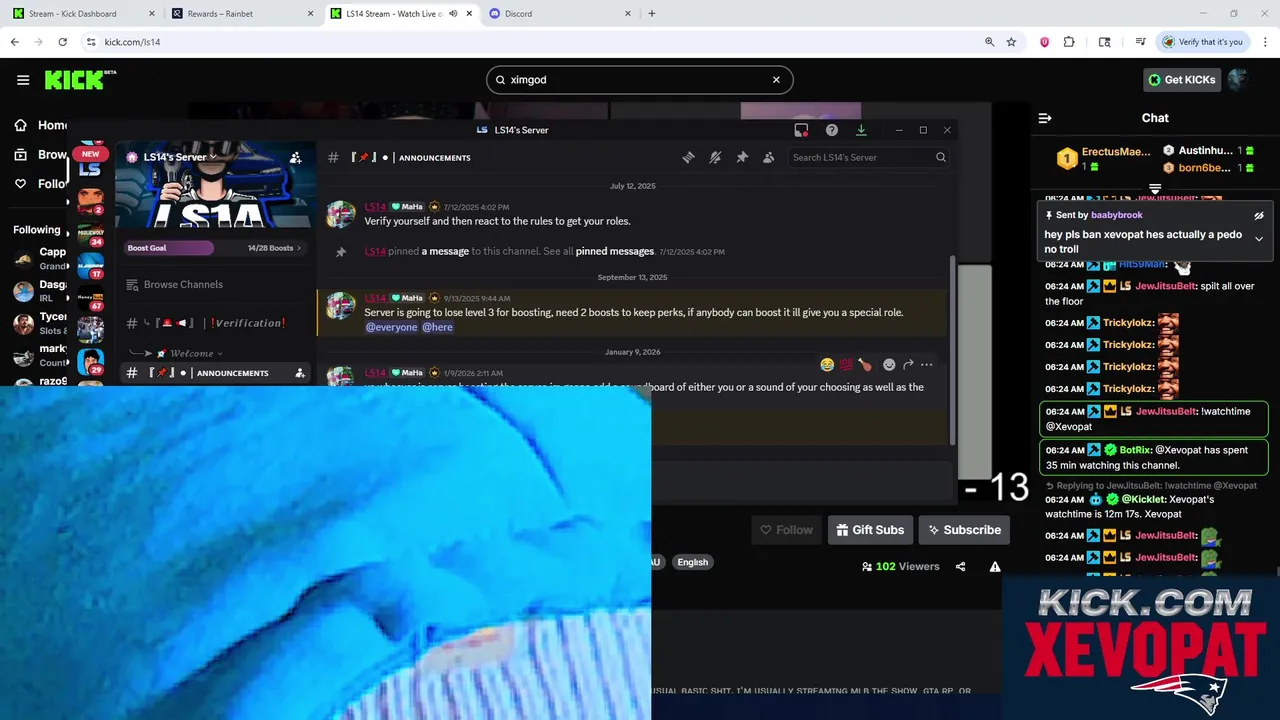Open Following in Kick sidebar
The image size is (1280, 720).
coord(41,184)
